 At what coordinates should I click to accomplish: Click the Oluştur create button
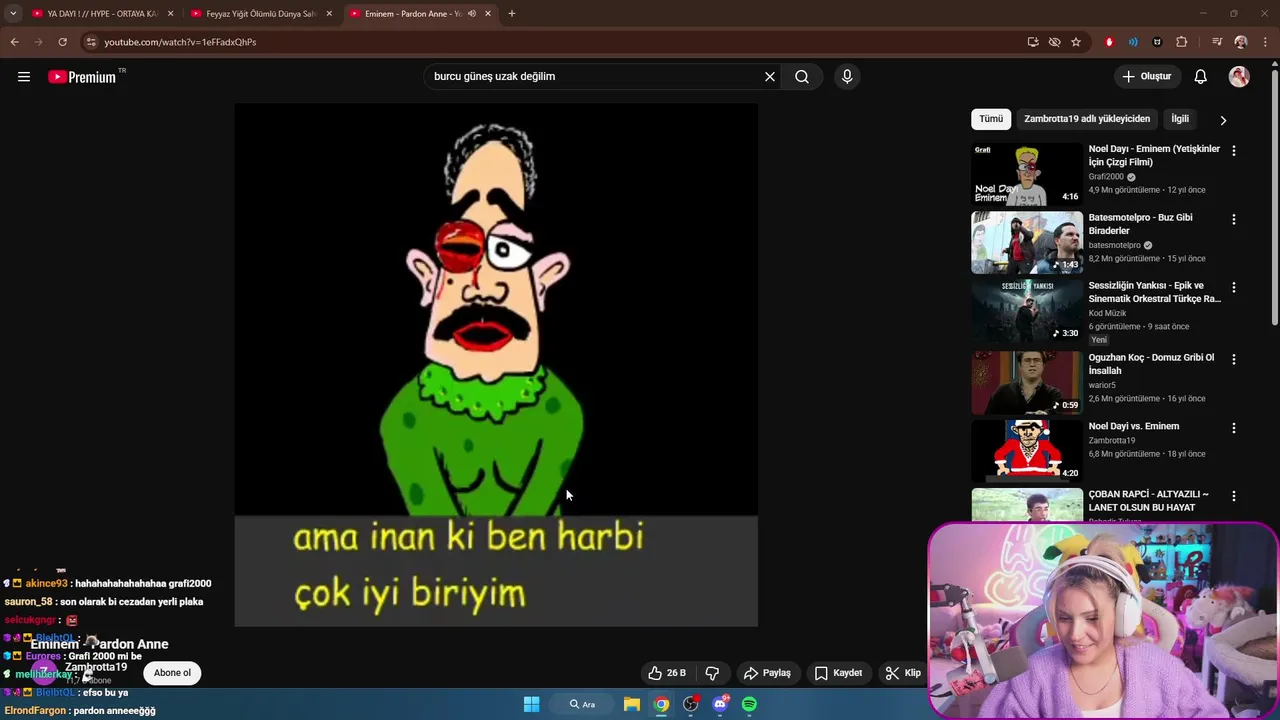coord(1146,77)
